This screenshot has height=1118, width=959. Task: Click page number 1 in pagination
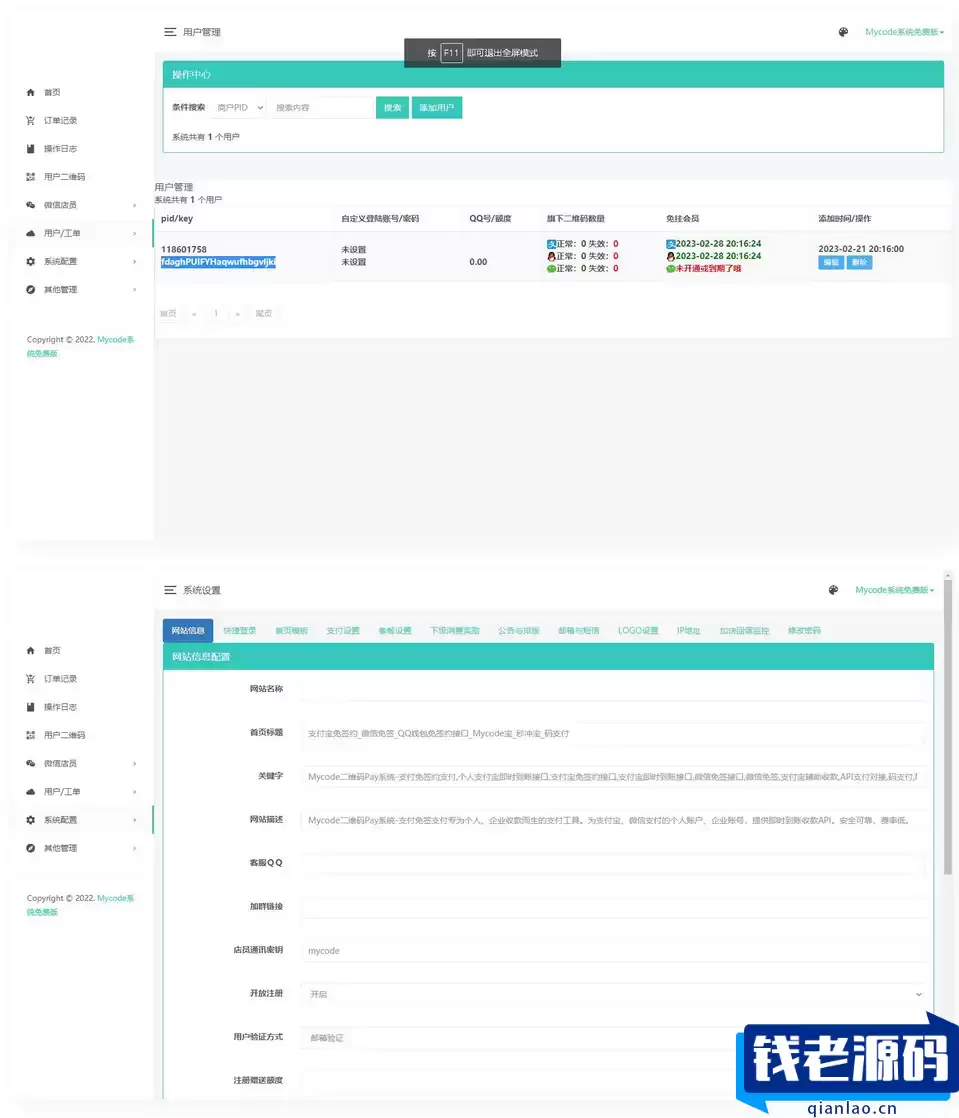point(215,314)
